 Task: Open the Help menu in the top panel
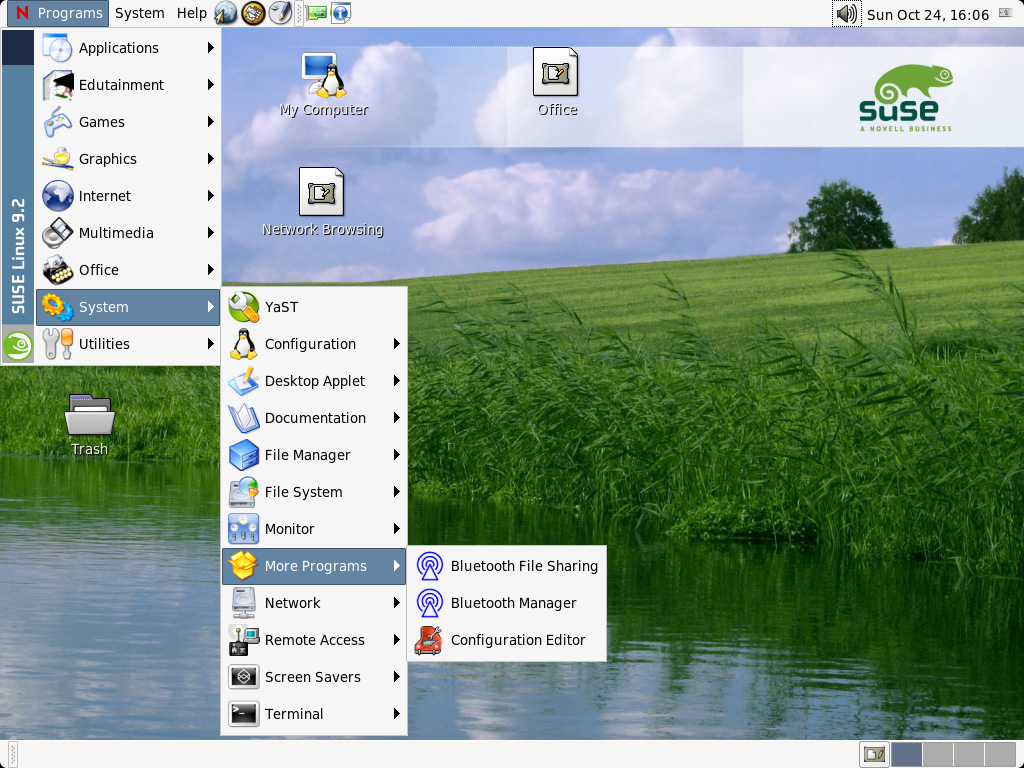(191, 13)
